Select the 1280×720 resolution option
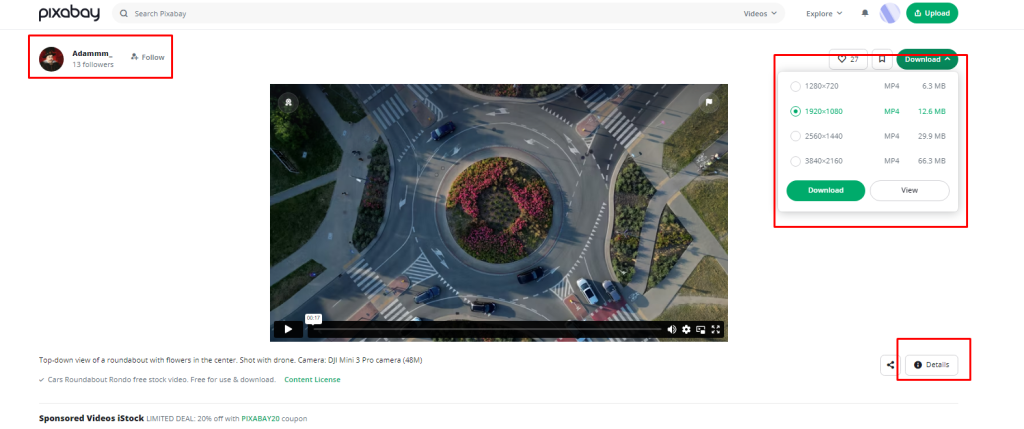 point(867,86)
